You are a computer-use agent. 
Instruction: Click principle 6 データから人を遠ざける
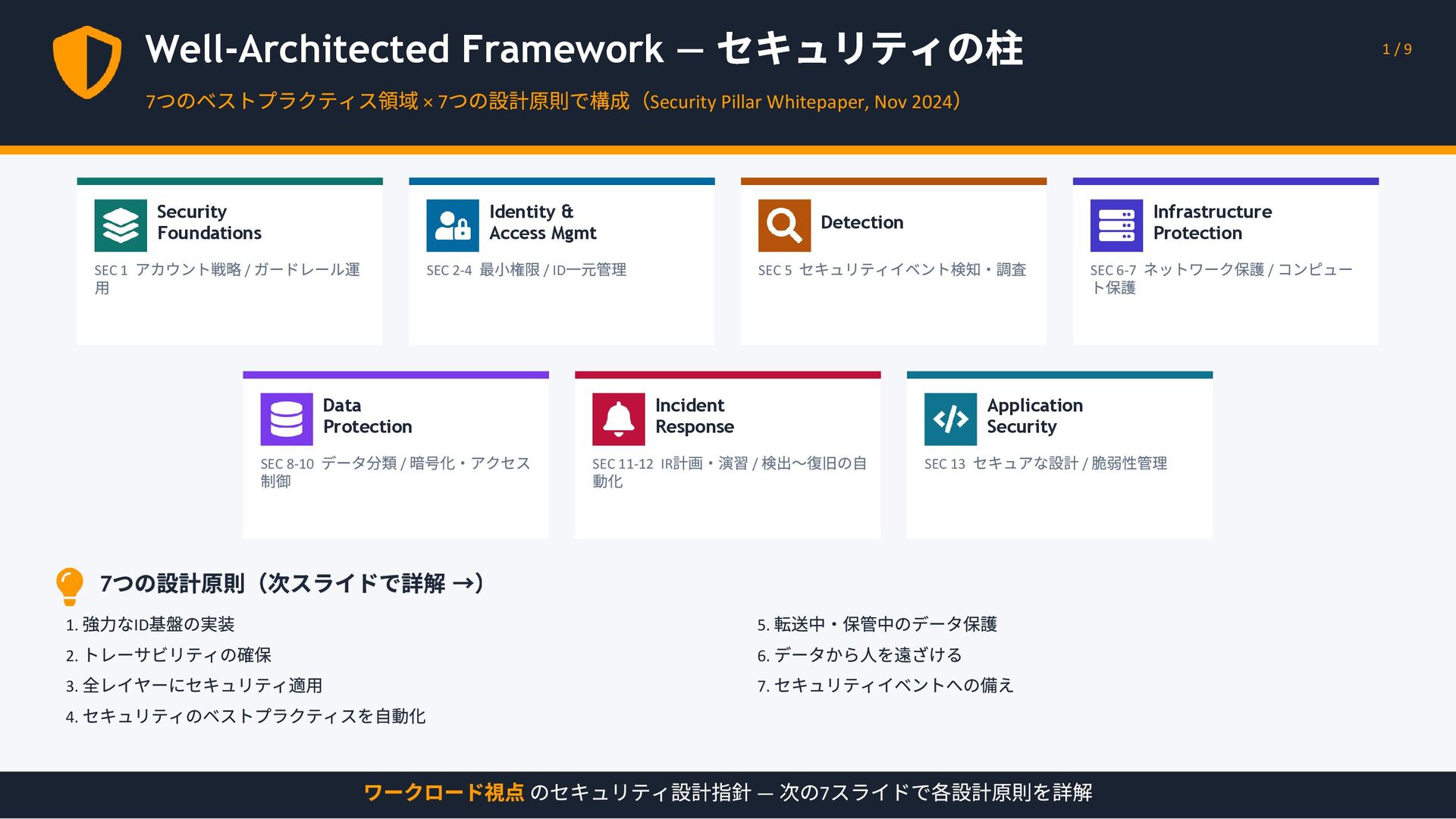859,654
